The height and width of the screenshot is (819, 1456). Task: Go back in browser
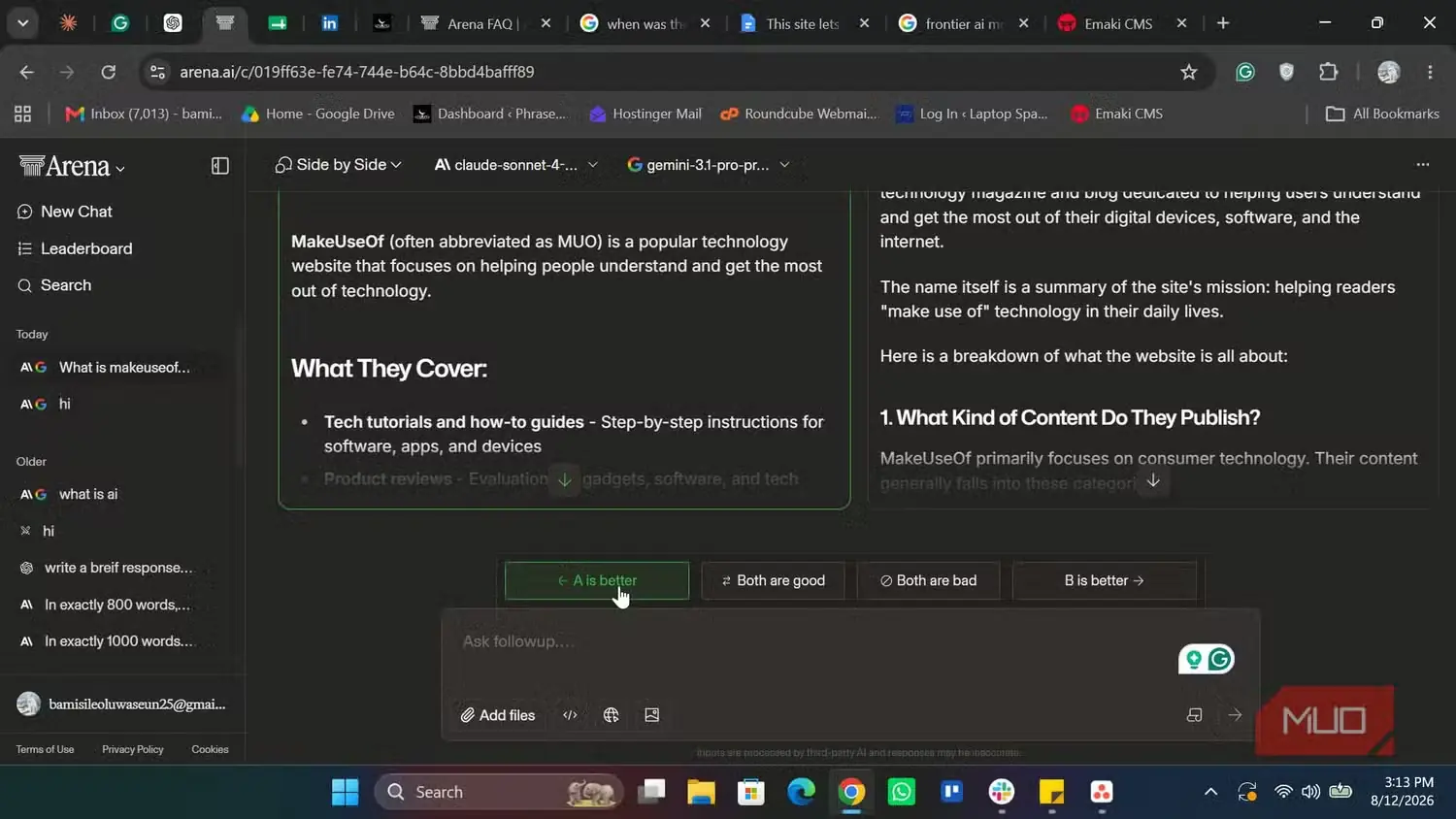click(26, 72)
